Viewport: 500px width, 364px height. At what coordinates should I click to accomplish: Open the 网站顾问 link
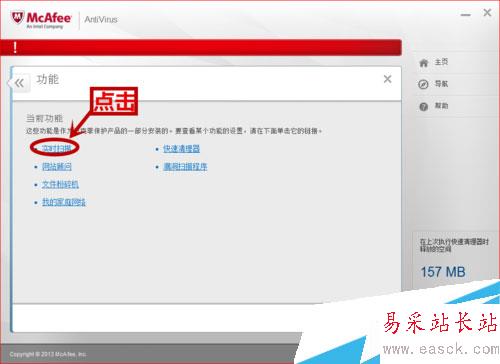pyautogui.click(x=57, y=166)
